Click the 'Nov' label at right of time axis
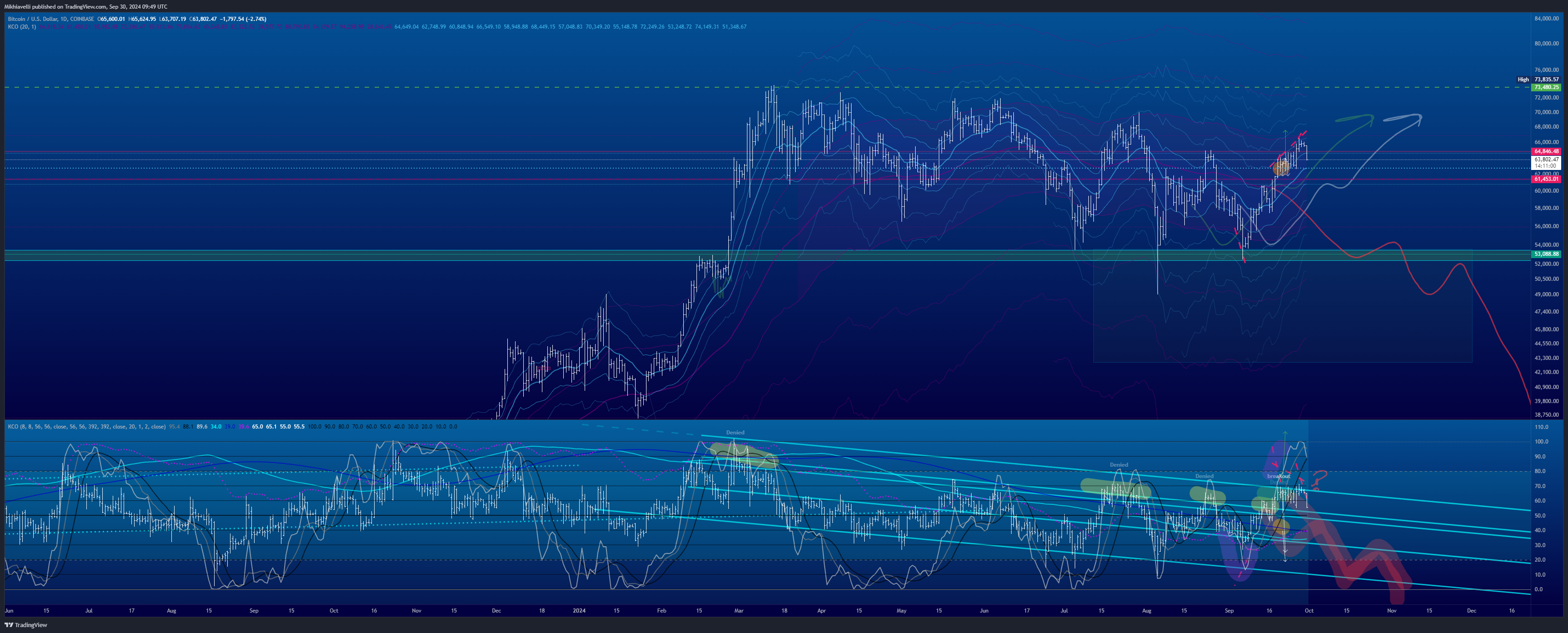Viewport: 1568px width, 633px height. coord(1392,610)
